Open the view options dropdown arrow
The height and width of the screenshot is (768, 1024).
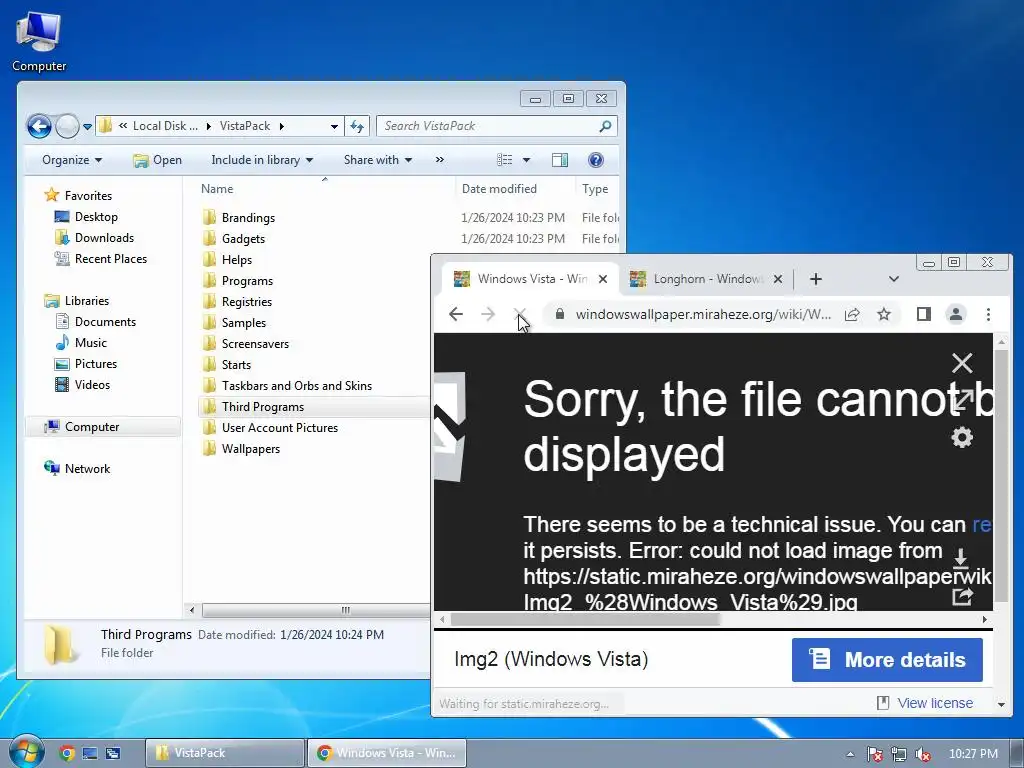[526, 160]
